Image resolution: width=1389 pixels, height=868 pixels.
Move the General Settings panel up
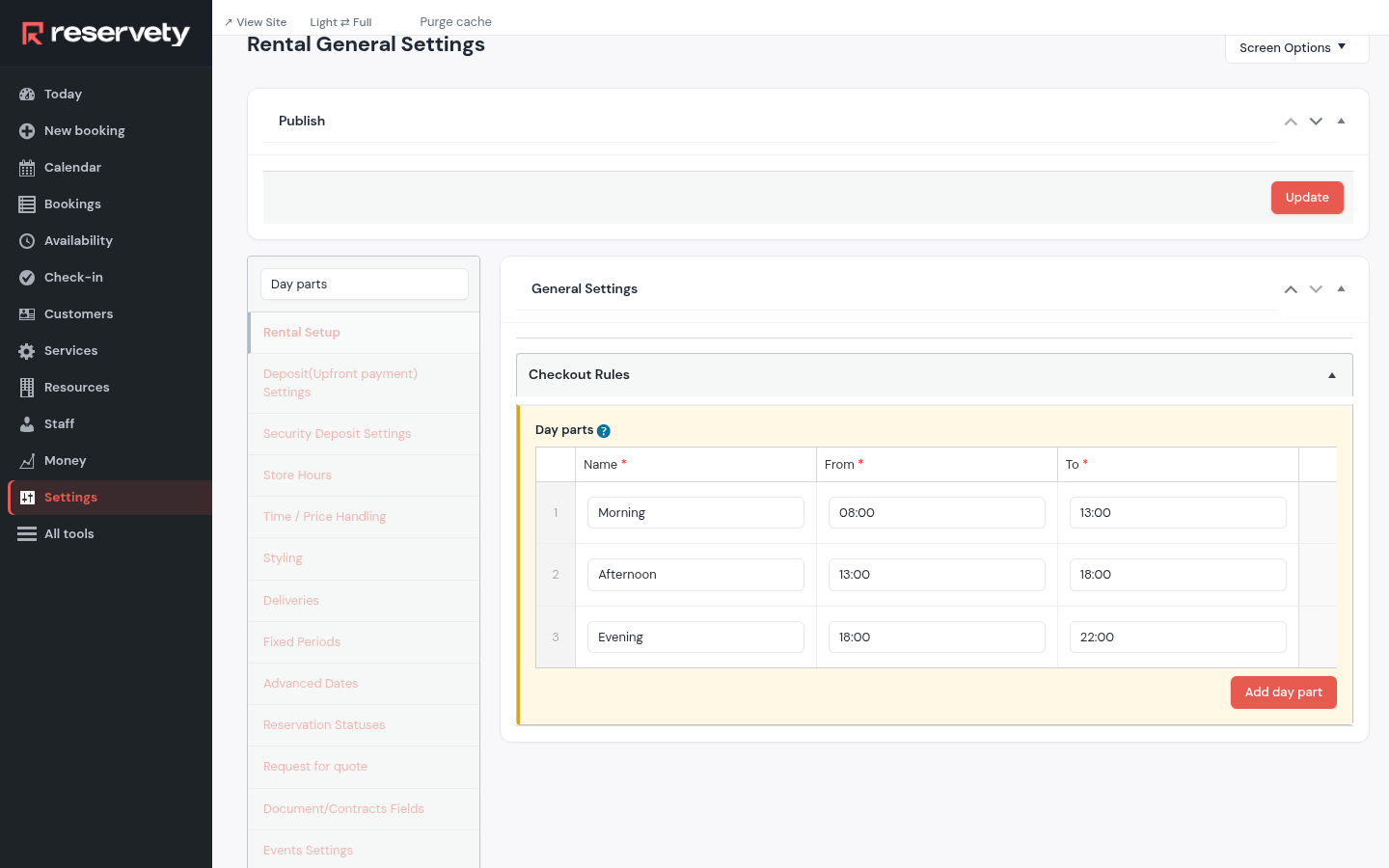point(1291,289)
